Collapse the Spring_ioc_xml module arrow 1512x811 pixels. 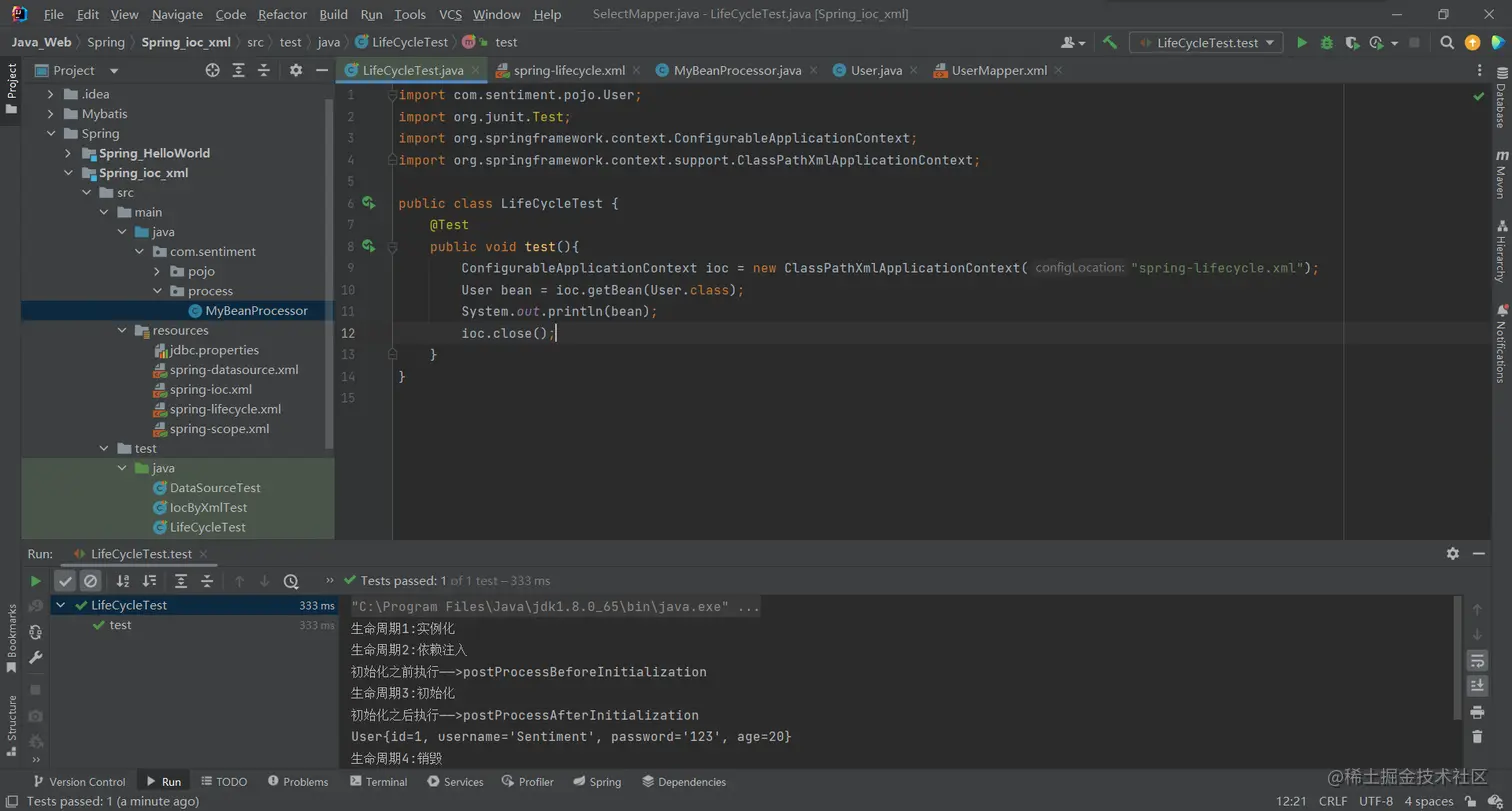tap(68, 173)
